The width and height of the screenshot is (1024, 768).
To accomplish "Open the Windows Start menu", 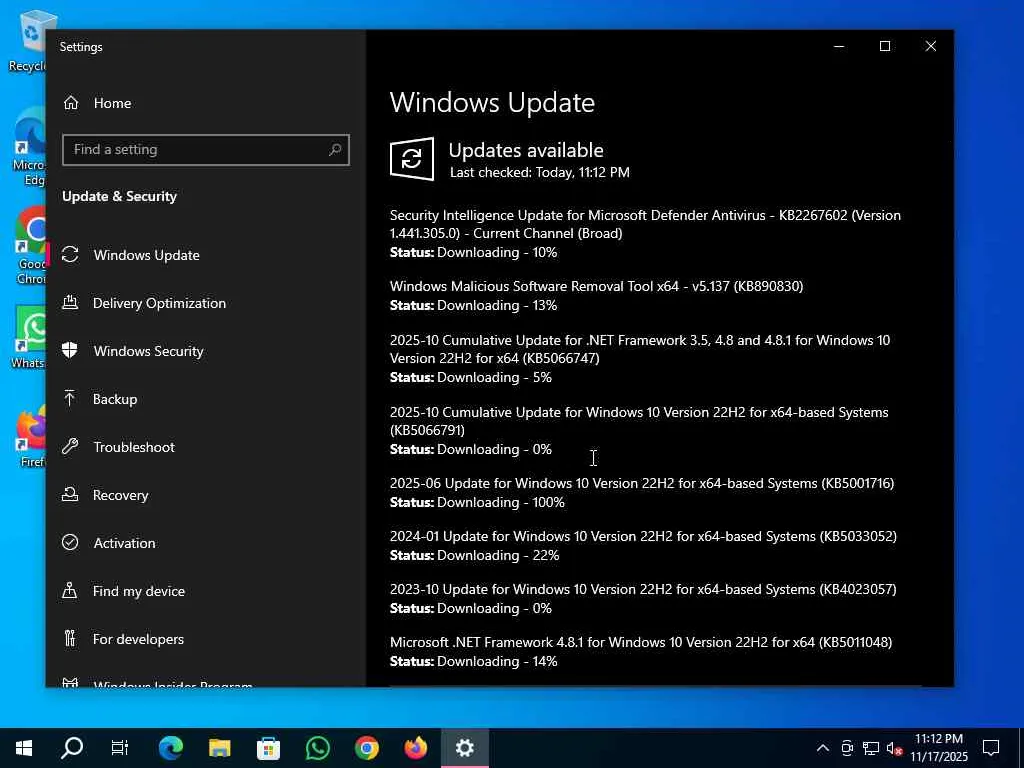I will pyautogui.click(x=24, y=748).
